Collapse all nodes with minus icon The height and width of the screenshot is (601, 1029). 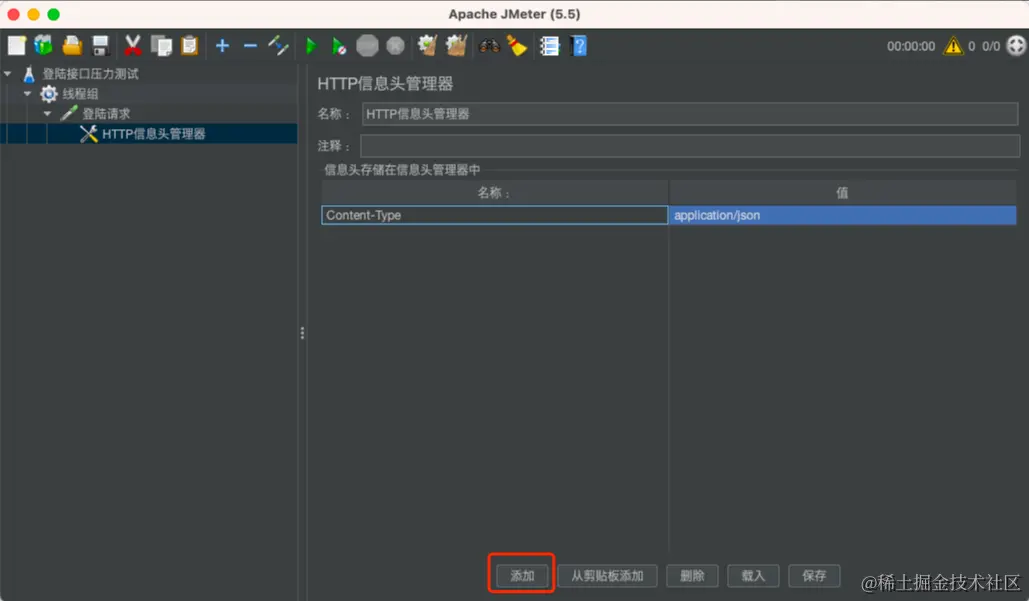pyautogui.click(x=250, y=45)
